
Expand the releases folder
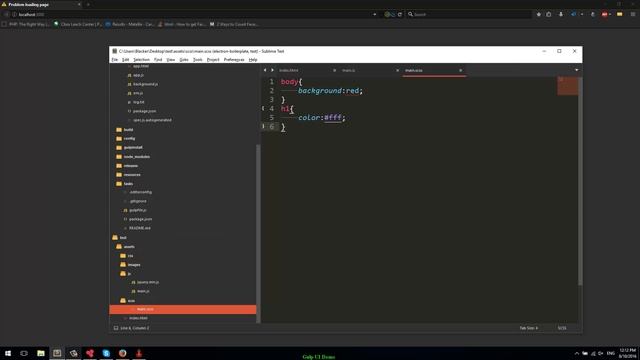coord(131,166)
